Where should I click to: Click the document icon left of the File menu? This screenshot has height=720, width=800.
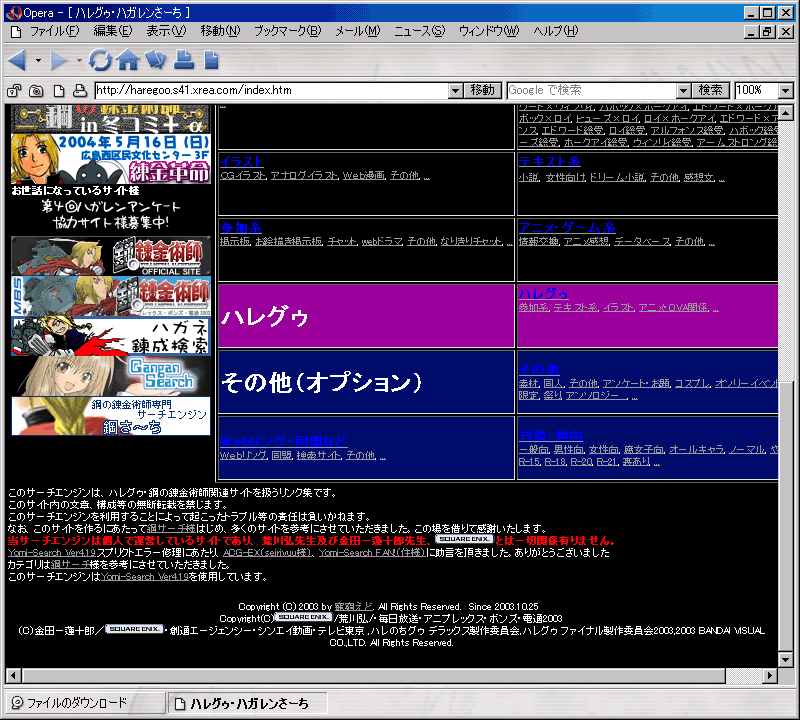click(16, 32)
